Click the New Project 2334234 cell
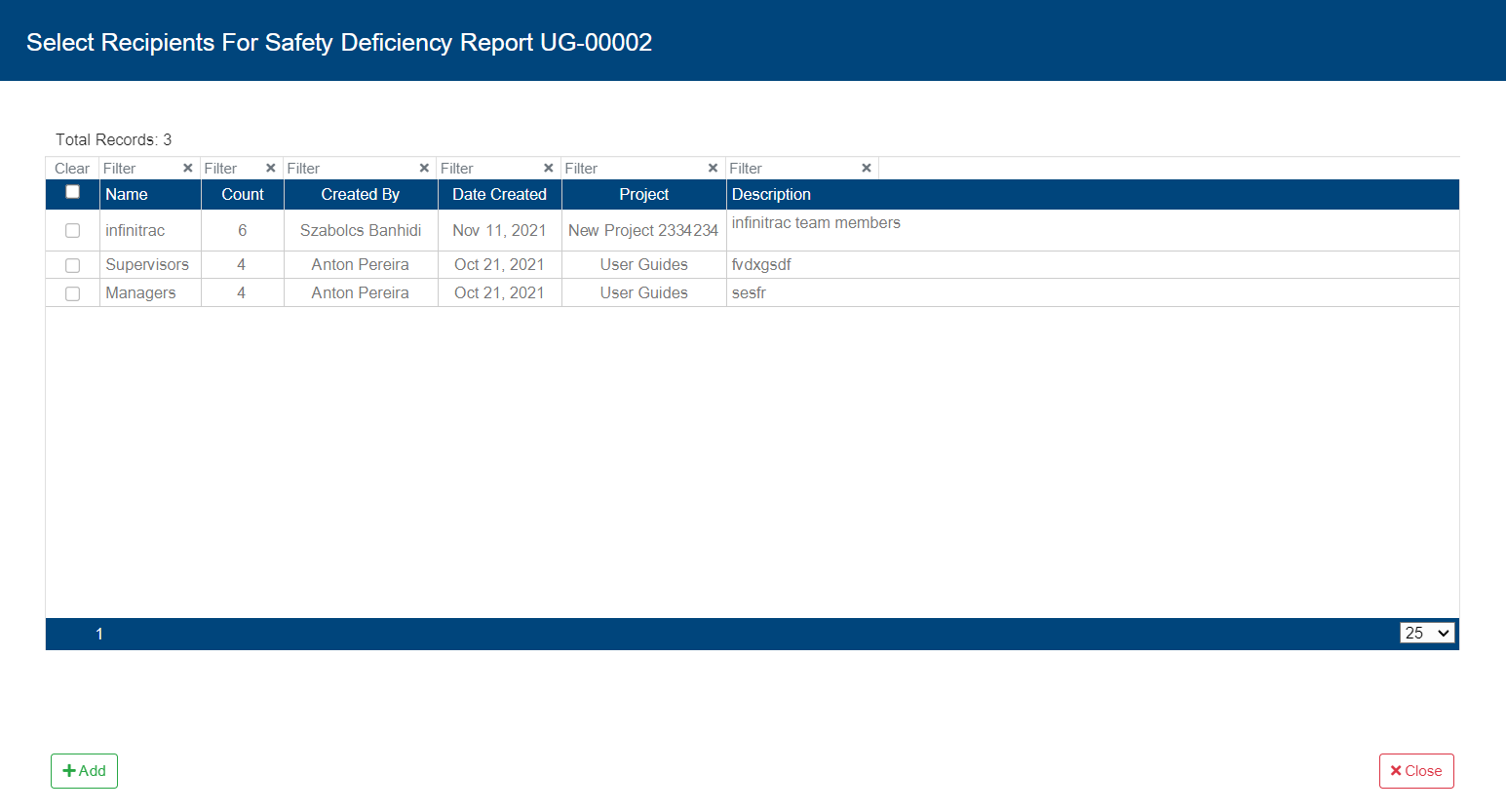This screenshot has height=812, width=1506. click(643, 230)
